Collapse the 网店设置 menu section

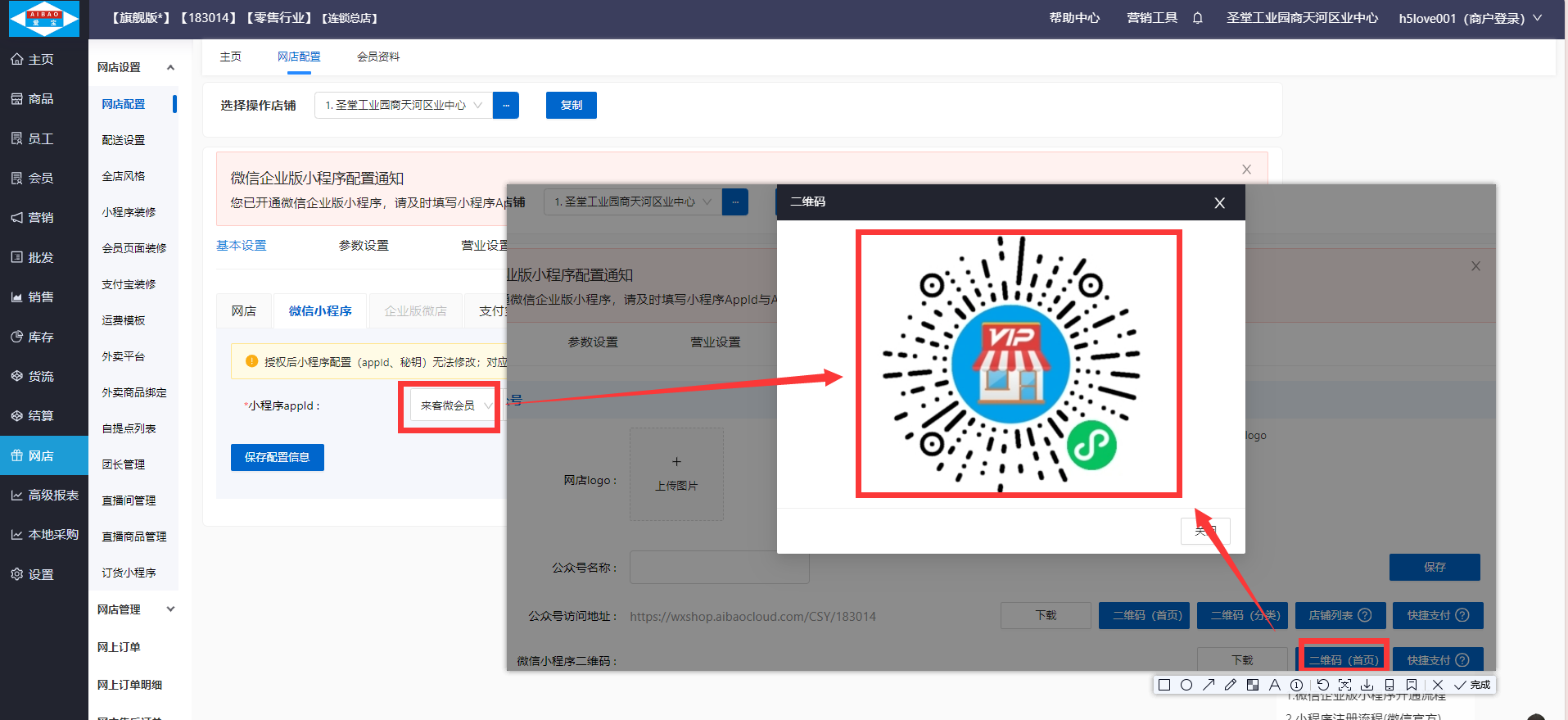click(170, 67)
